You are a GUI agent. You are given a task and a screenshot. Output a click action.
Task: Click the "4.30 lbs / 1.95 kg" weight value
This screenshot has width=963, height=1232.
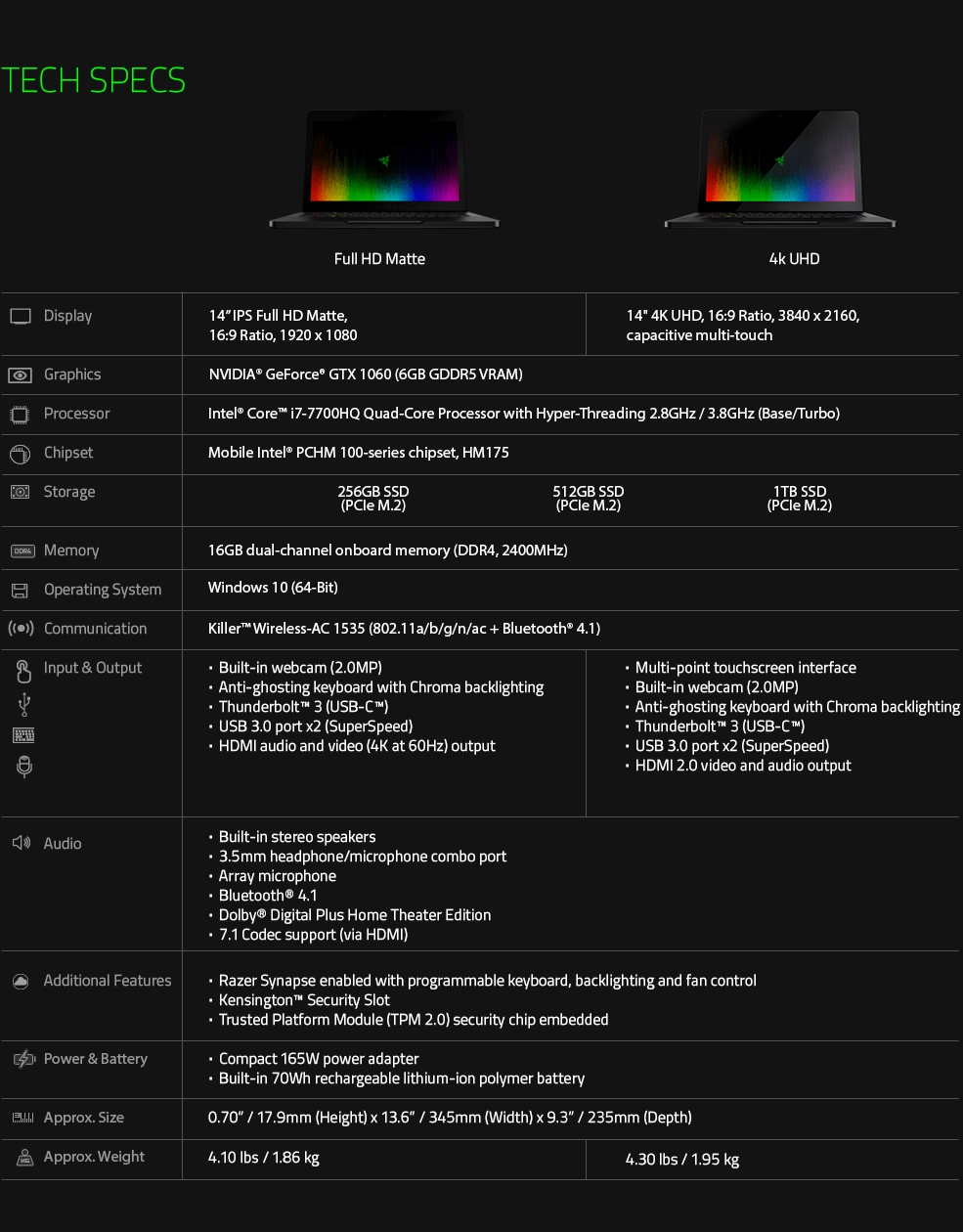point(682,1160)
